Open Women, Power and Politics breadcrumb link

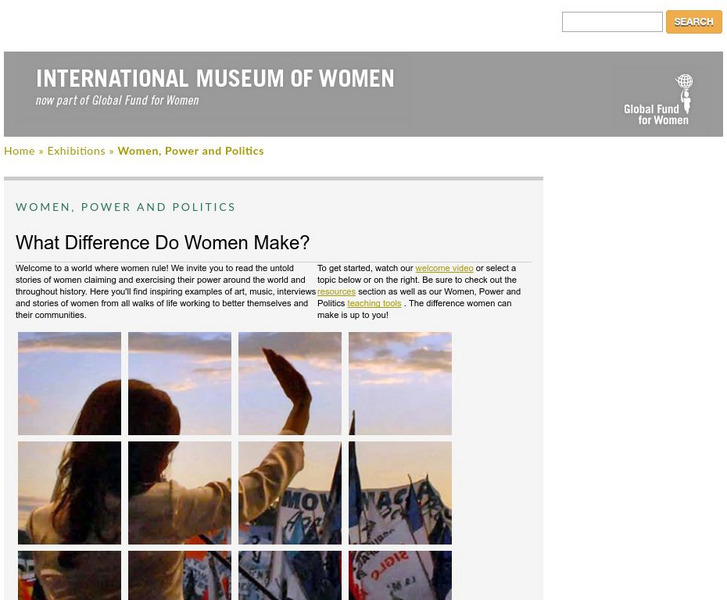pos(191,151)
